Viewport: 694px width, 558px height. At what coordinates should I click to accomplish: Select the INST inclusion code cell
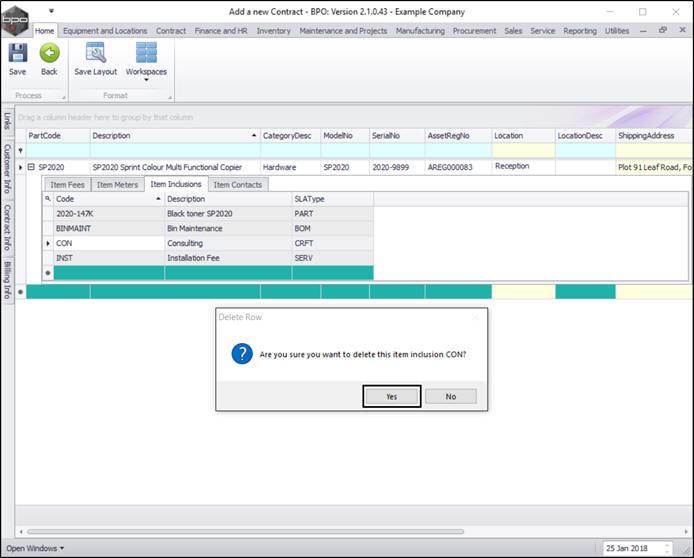pyautogui.click(x=109, y=258)
